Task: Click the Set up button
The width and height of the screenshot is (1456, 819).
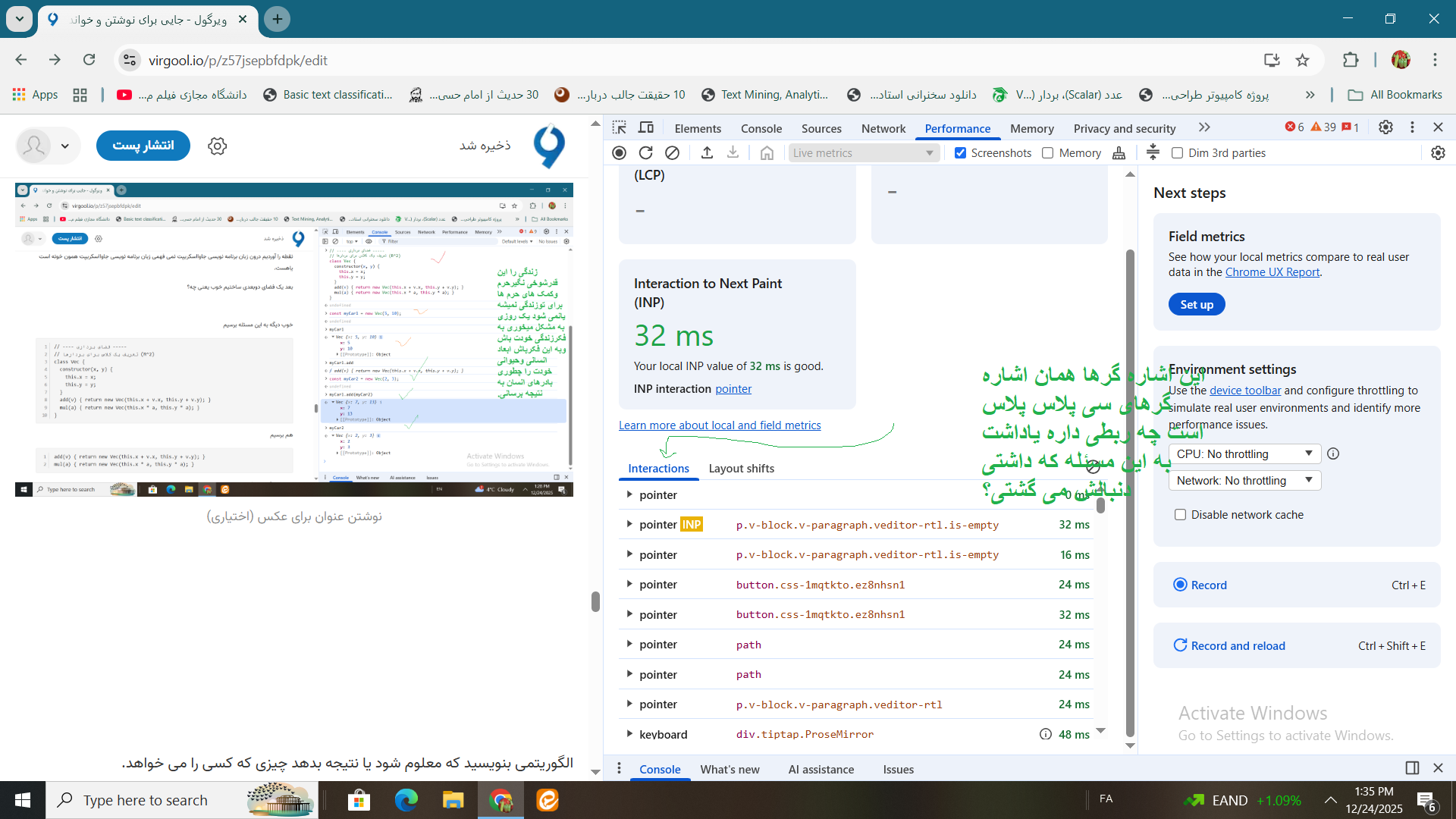Action: (x=1196, y=304)
